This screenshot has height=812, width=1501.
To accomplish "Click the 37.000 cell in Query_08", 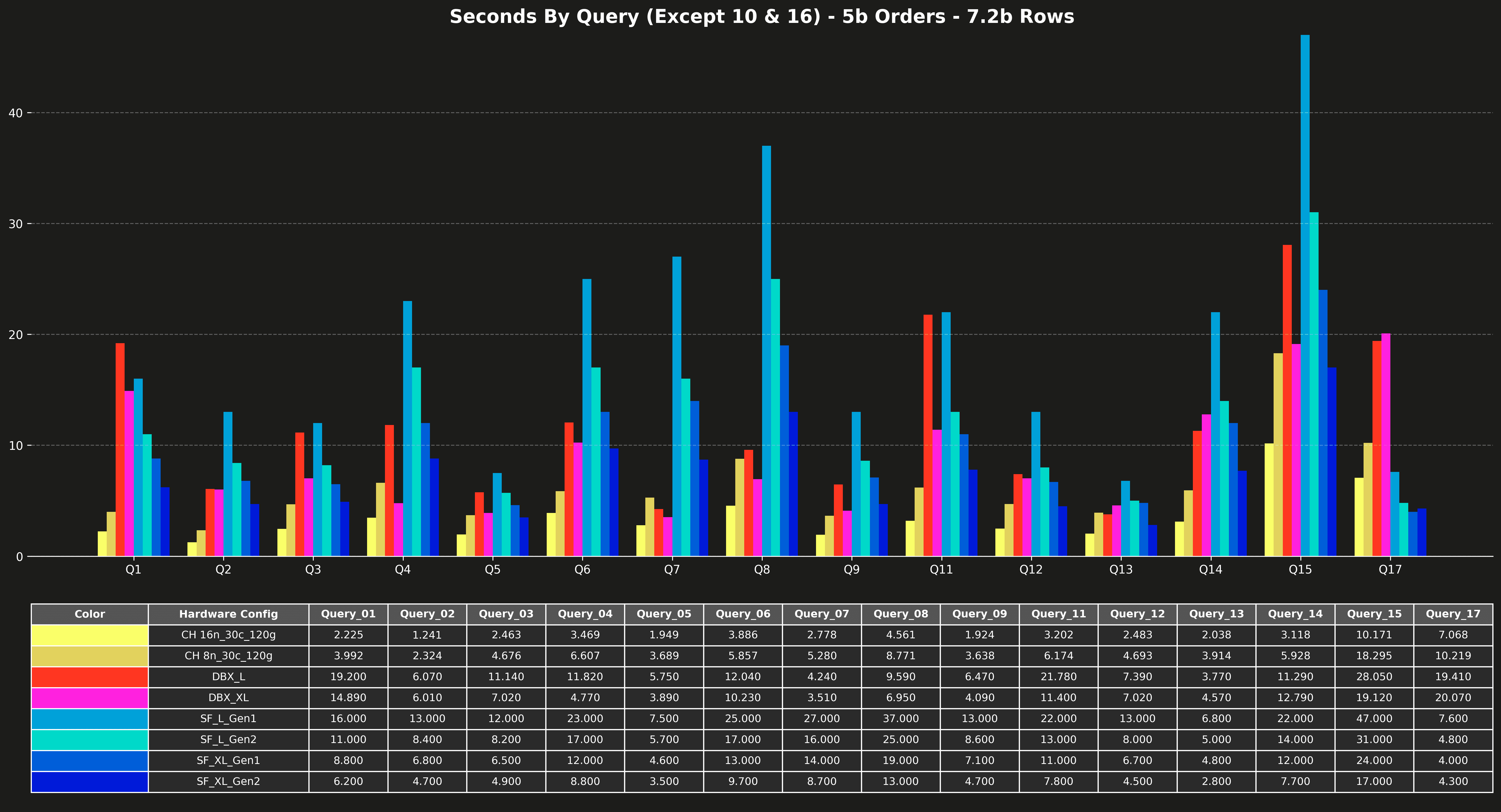I will click(900, 719).
